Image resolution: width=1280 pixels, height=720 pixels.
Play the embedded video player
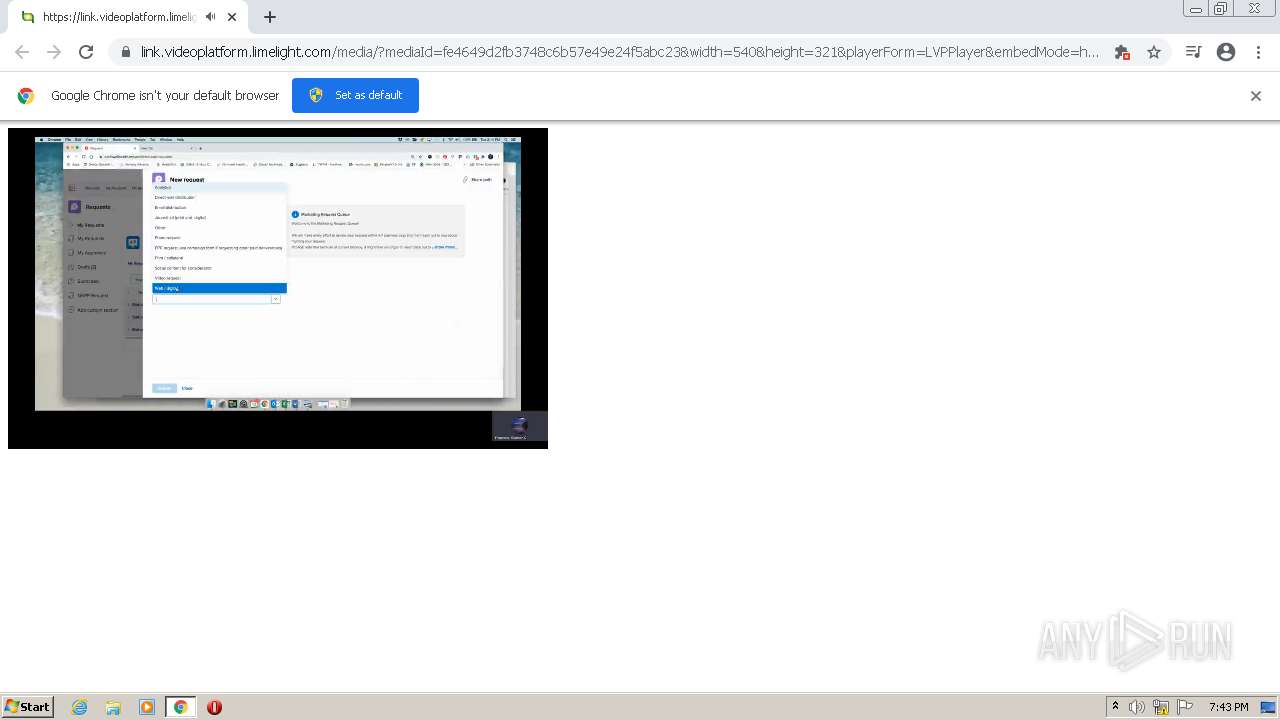[x=278, y=288]
